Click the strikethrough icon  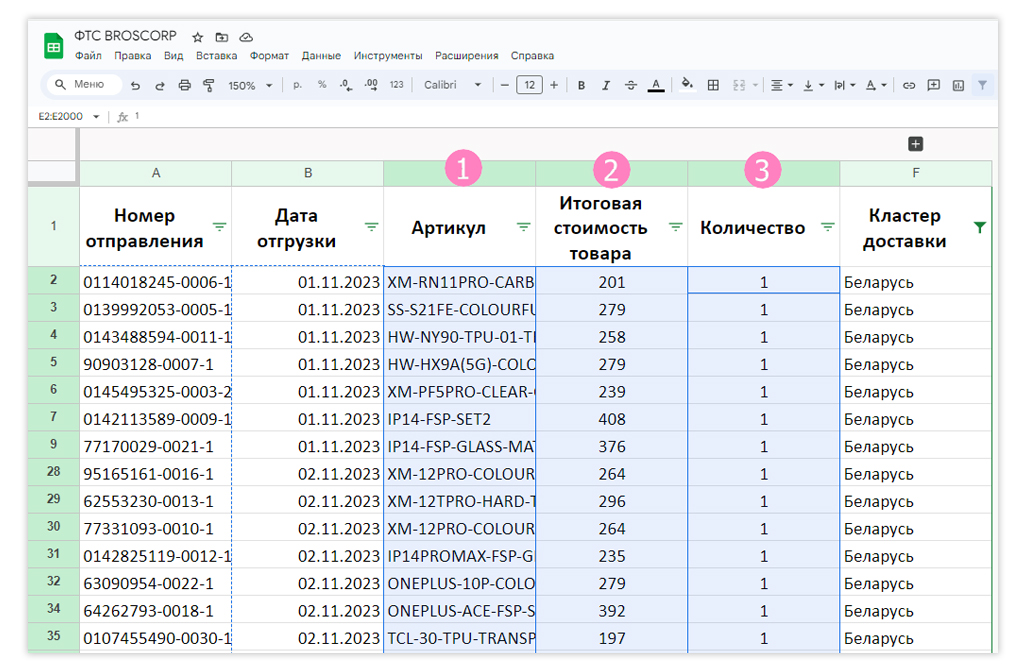tap(631, 85)
